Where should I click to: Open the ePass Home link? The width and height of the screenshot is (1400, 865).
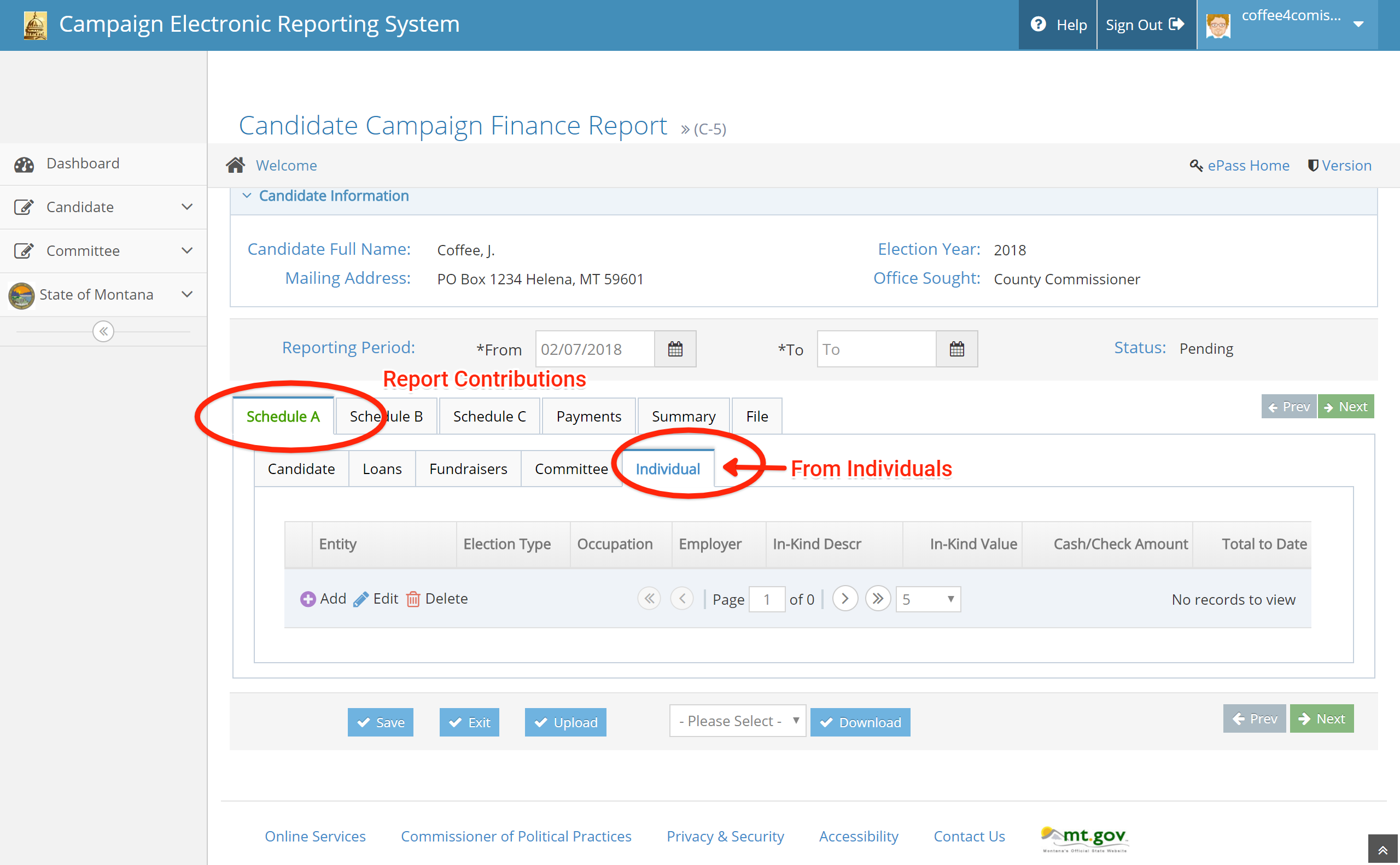[x=1248, y=165]
